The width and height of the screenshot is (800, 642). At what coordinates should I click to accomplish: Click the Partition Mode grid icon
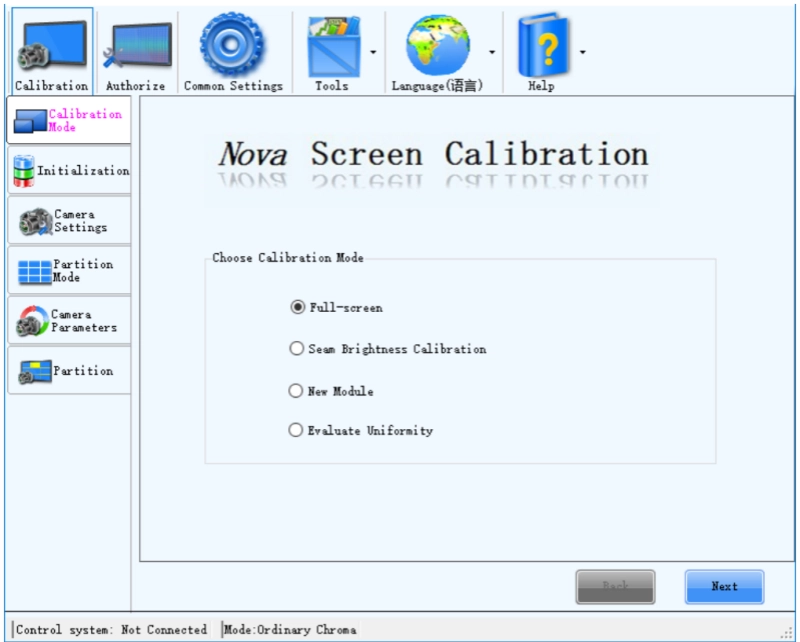[35, 271]
